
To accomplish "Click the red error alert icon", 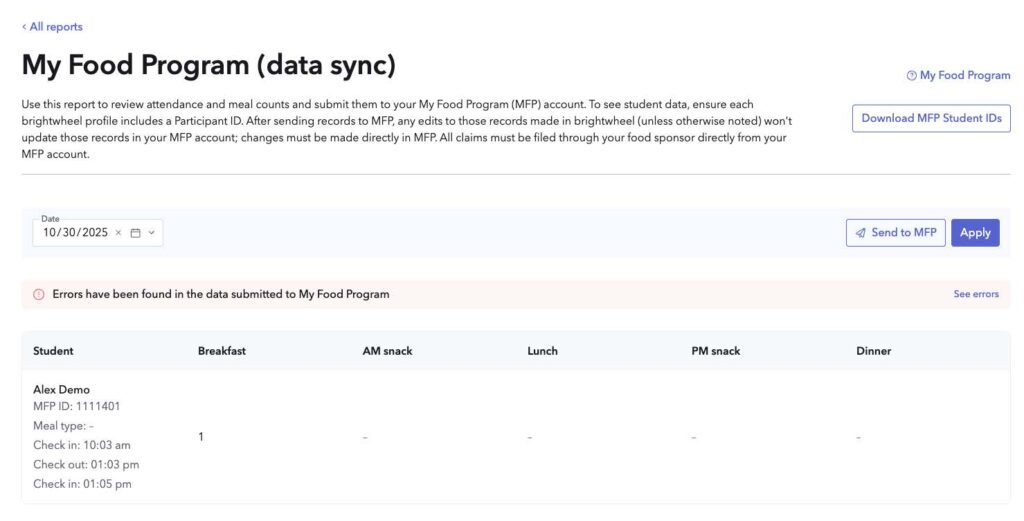I will pos(39,295).
